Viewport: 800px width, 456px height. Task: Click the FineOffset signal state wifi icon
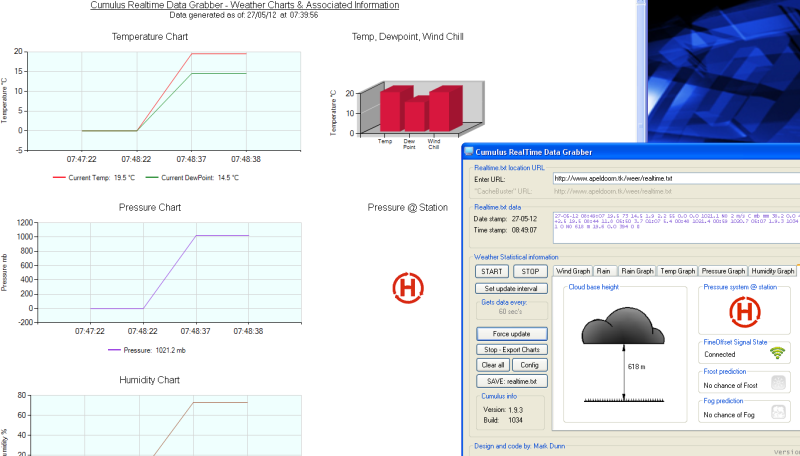point(777,353)
